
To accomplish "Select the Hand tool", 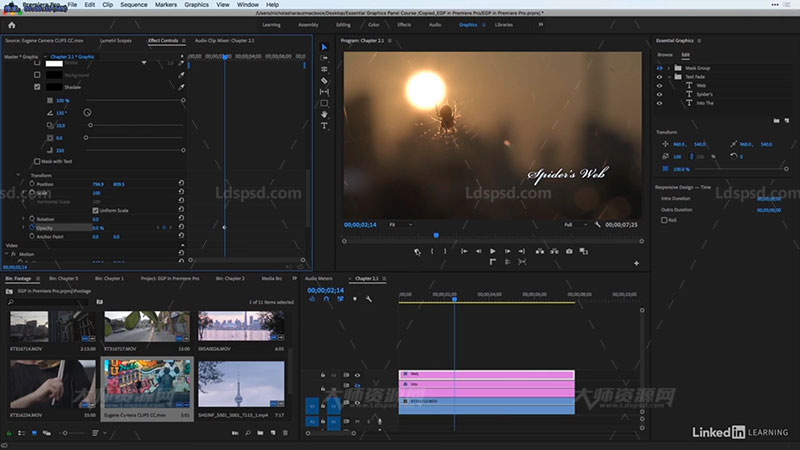I will tap(324, 114).
